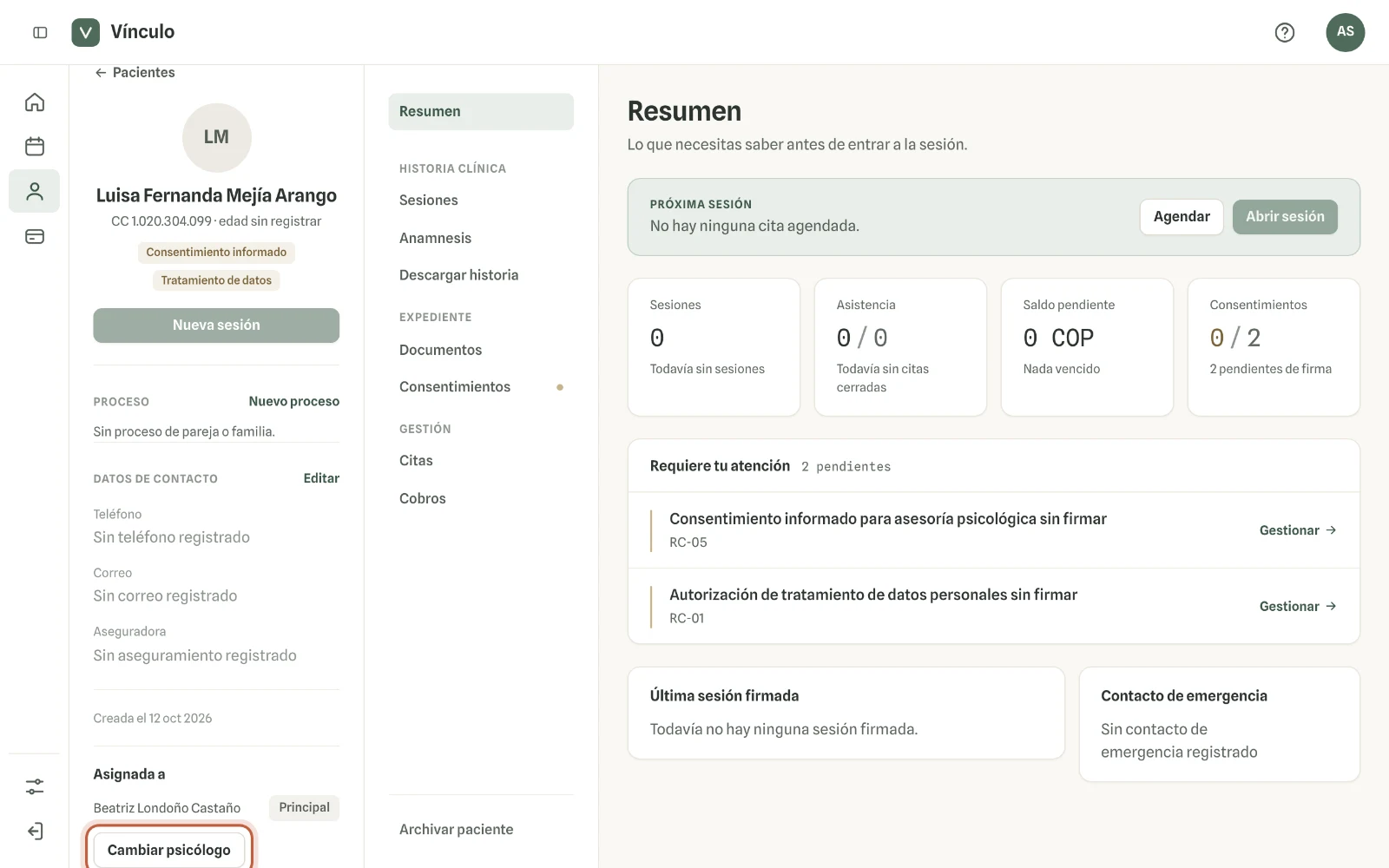The height and width of the screenshot is (868, 1389).
Task: Click Nuevo proceso link
Action: 293,401
